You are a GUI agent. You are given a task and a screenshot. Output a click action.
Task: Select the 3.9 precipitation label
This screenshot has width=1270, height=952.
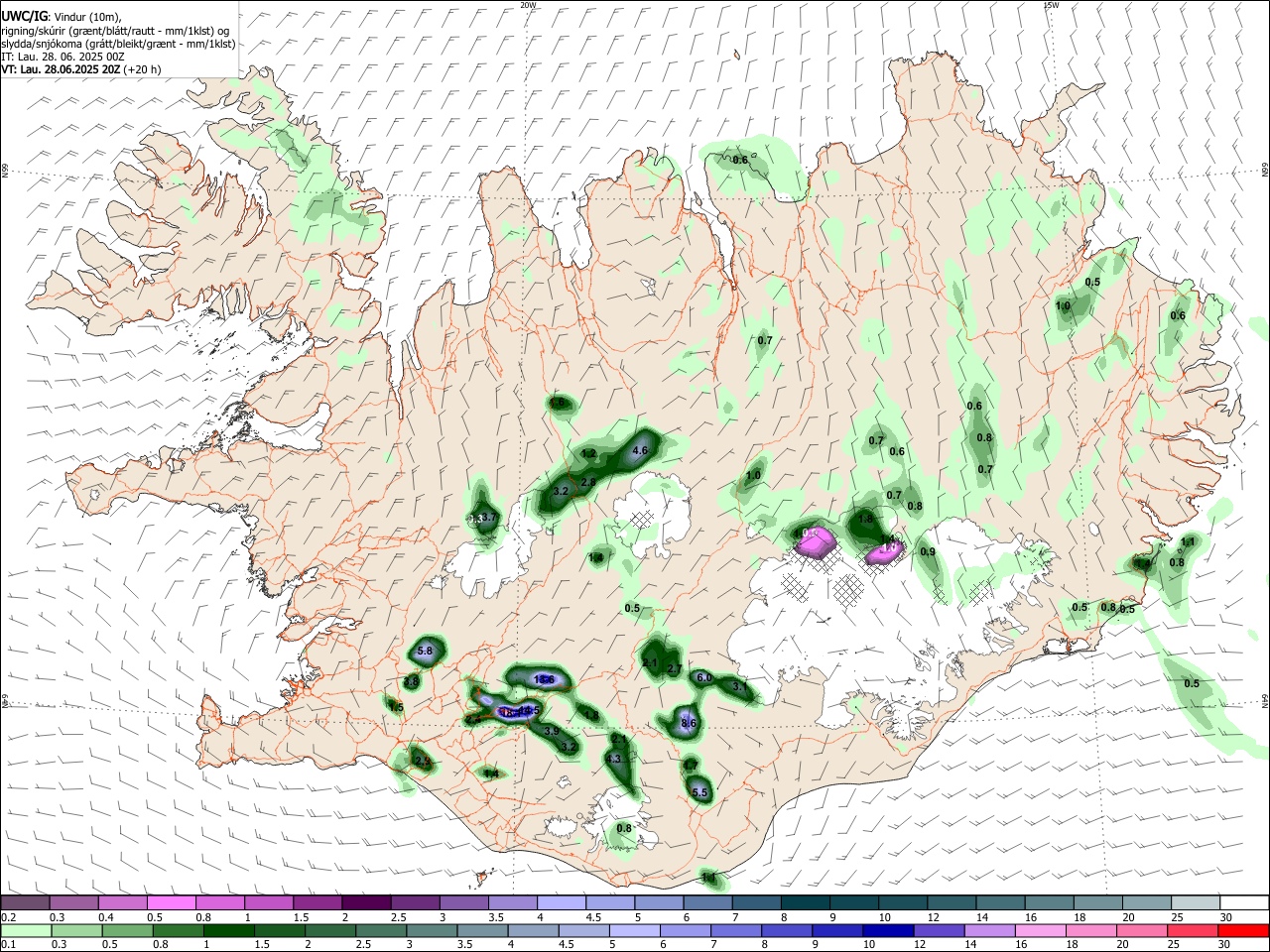coord(553,731)
